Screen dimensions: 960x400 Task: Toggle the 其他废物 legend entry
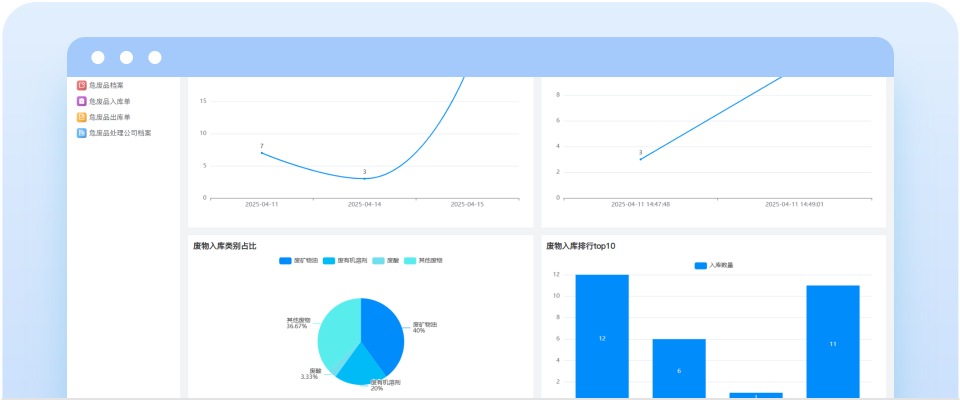tap(423, 260)
